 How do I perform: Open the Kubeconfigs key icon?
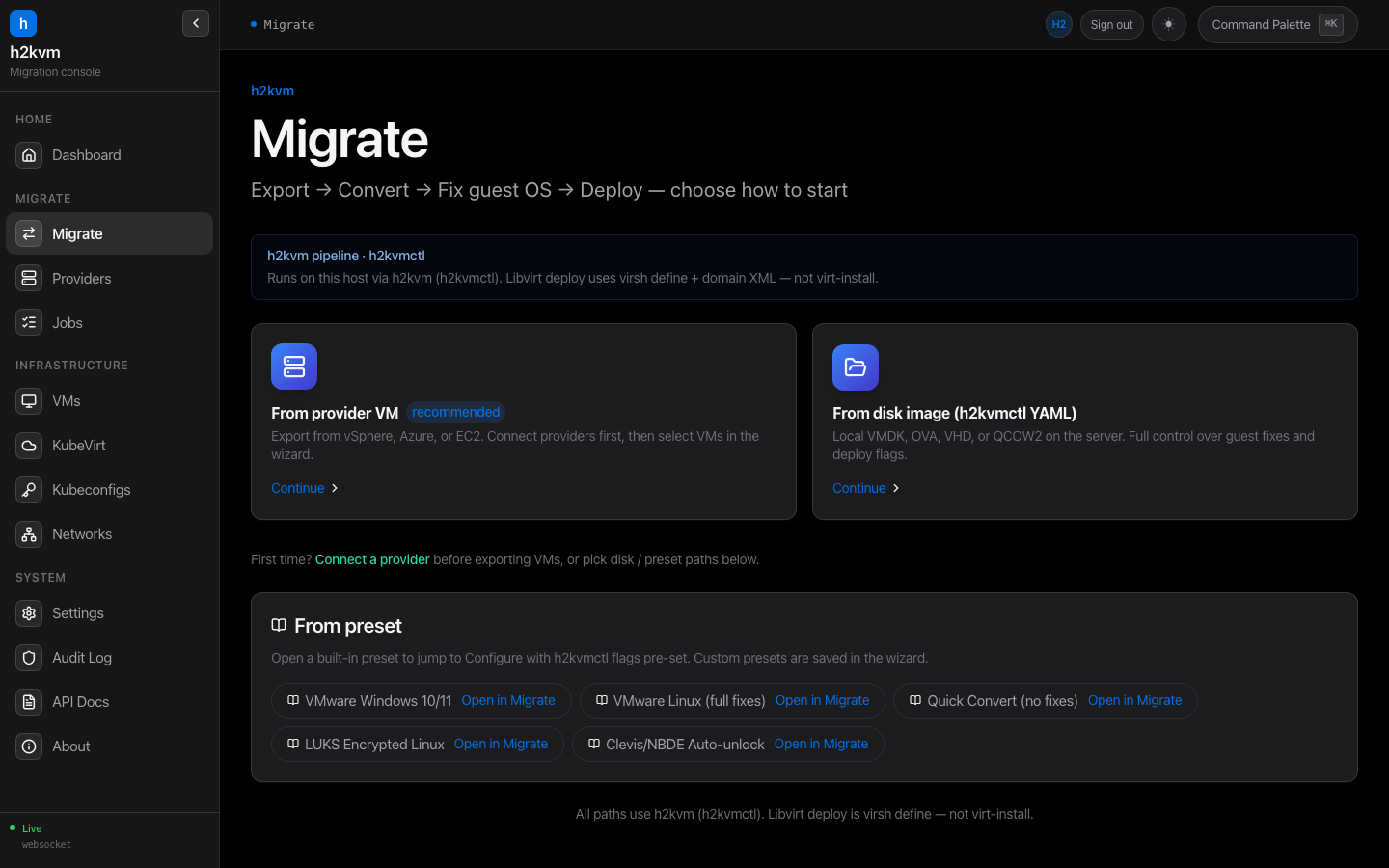pos(29,490)
